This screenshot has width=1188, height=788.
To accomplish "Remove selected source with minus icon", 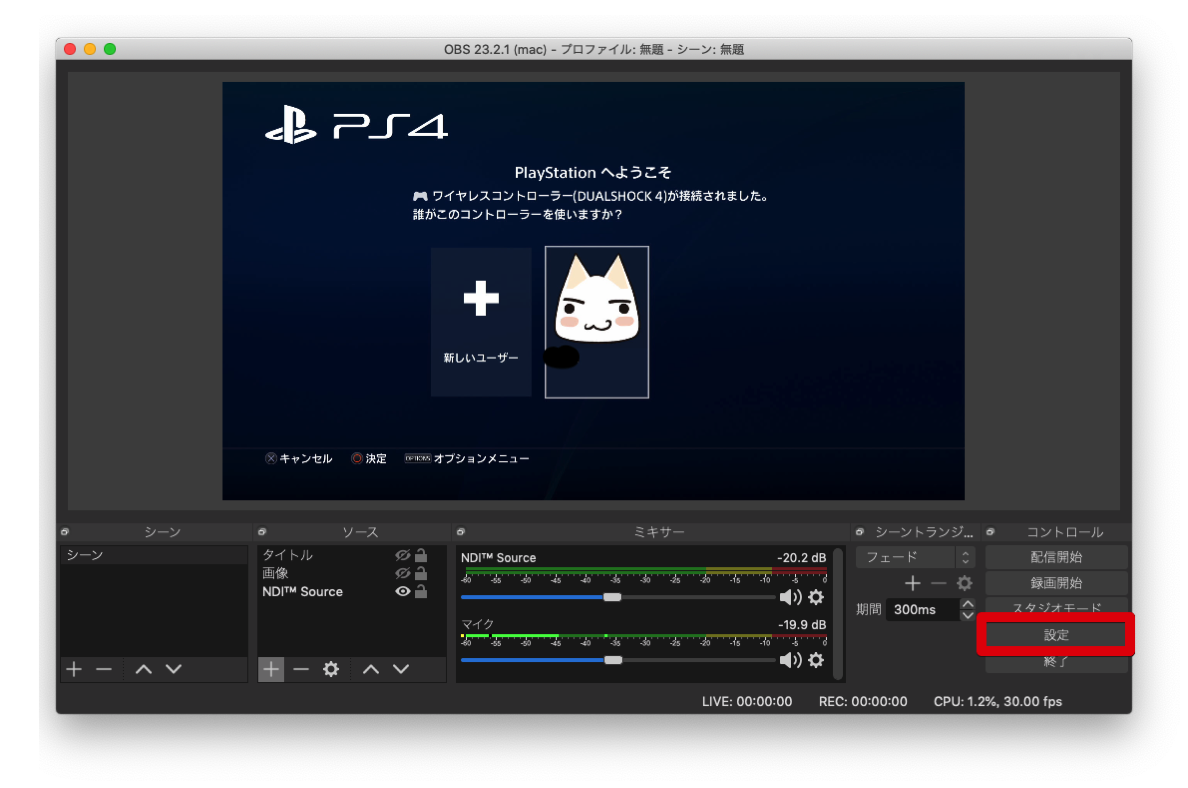I will [301, 669].
